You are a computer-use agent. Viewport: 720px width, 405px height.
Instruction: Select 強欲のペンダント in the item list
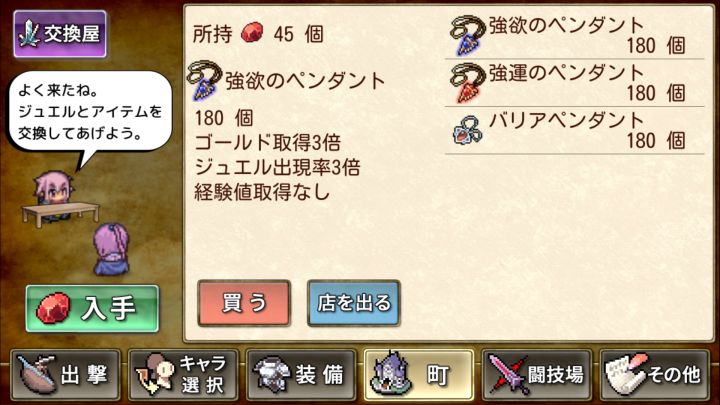[x=574, y=35]
